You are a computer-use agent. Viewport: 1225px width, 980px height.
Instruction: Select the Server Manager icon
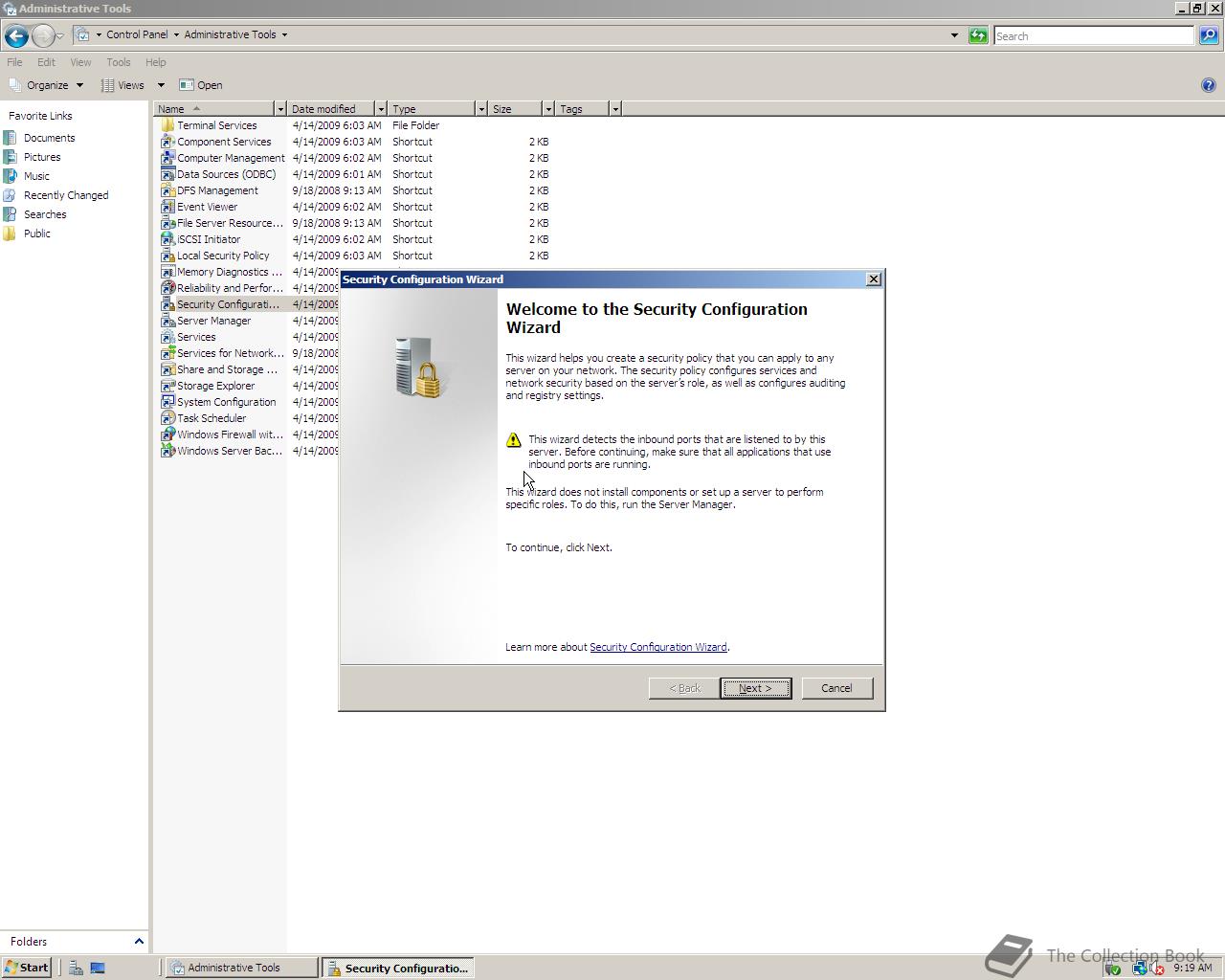coord(167,321)
